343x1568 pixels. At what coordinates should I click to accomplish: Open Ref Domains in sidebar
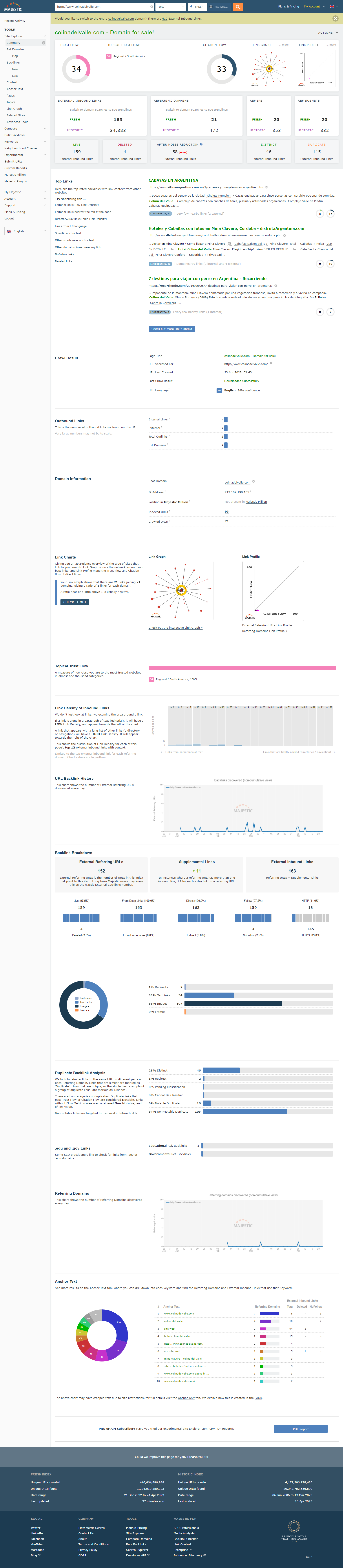tap(15, 49)
